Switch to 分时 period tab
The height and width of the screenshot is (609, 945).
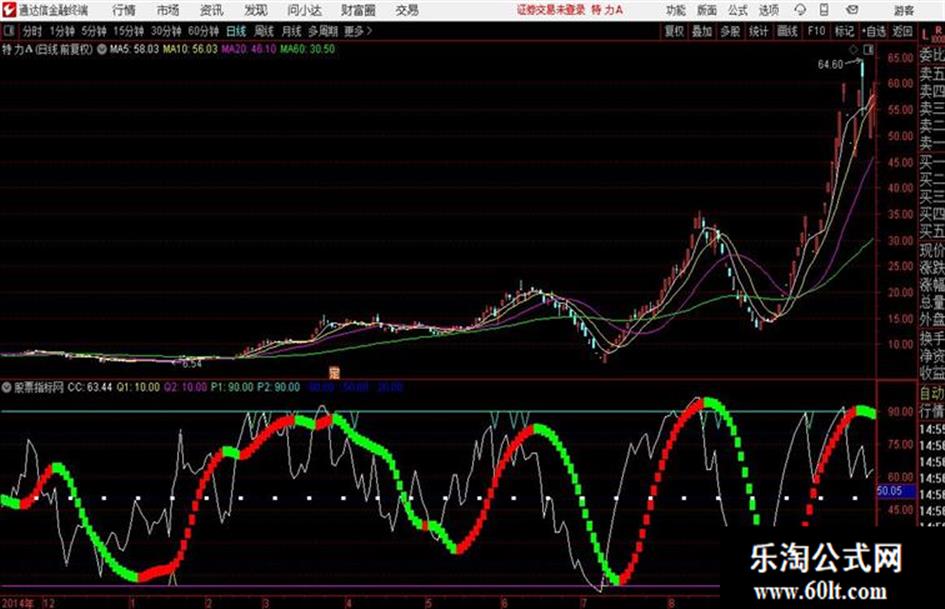point(32,31)
